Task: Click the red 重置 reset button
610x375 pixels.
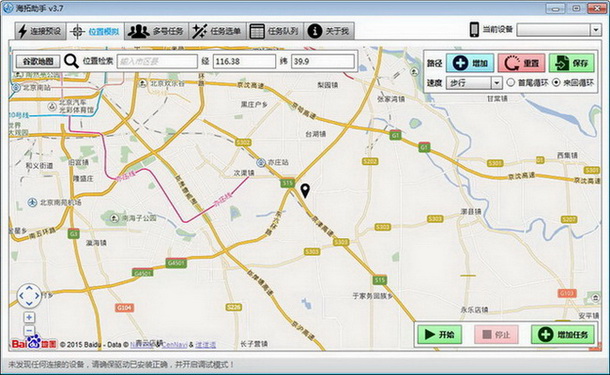Action: click(521, 63)
